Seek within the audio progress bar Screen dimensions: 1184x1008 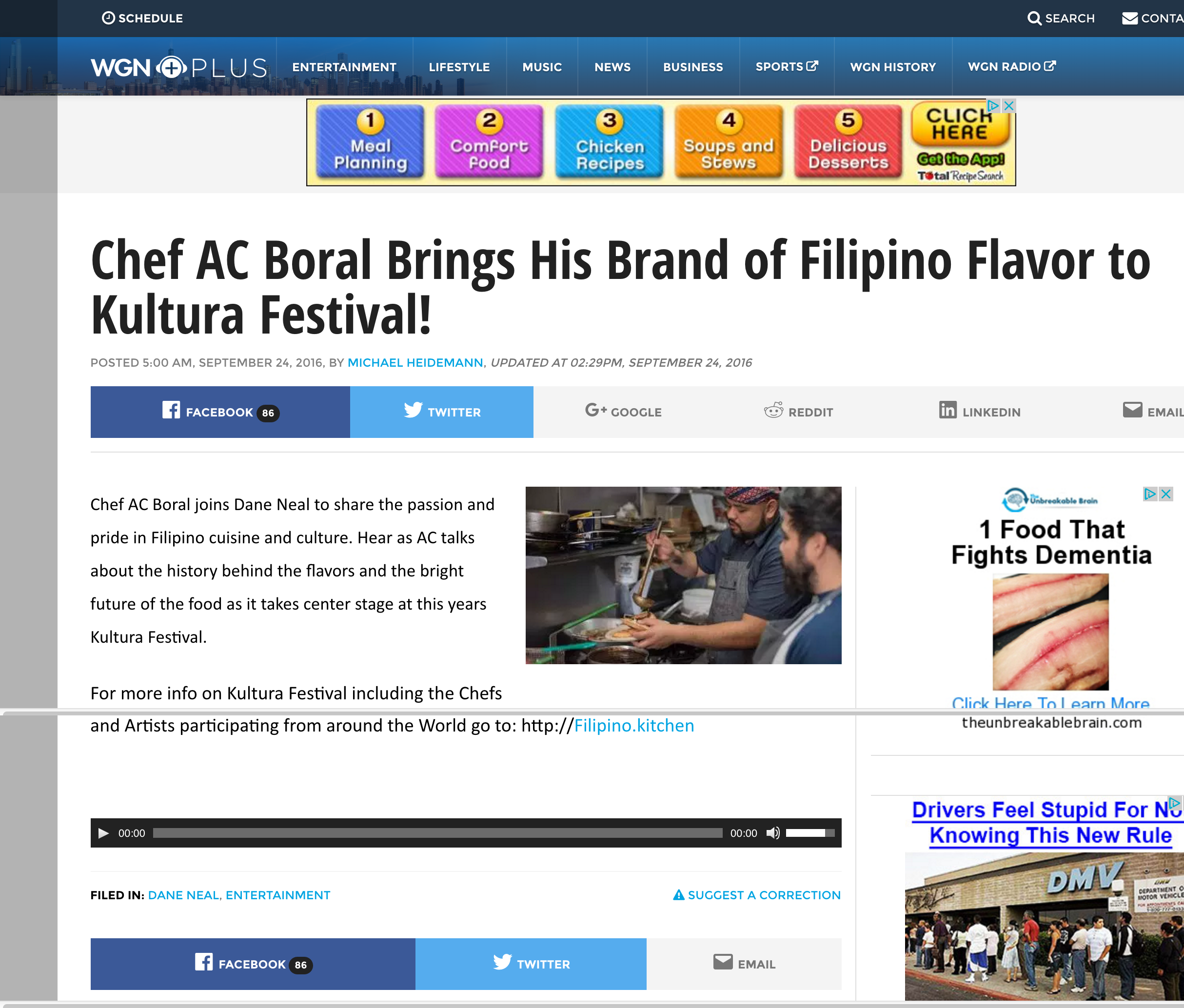(437, 833)
